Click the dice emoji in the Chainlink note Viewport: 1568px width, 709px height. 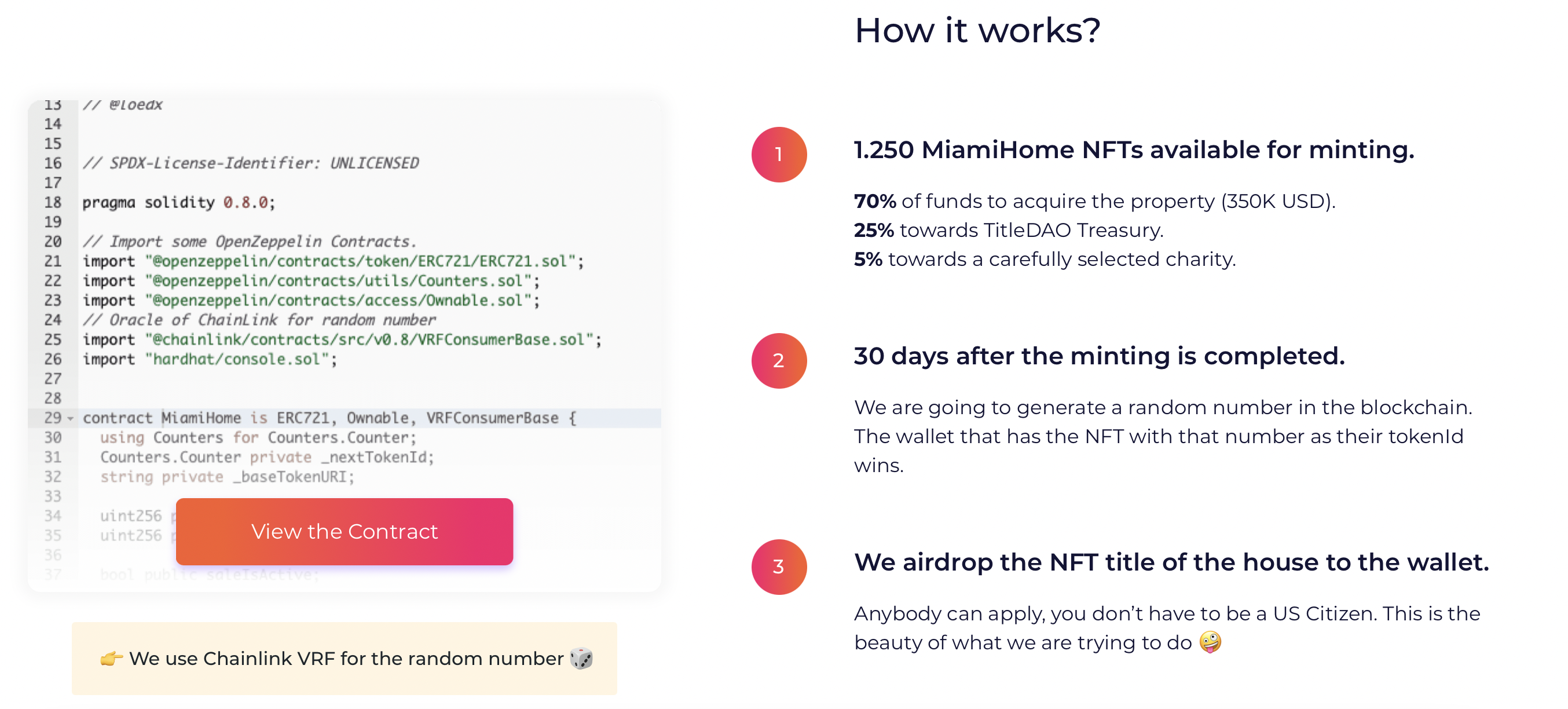[x=582, y=659]
